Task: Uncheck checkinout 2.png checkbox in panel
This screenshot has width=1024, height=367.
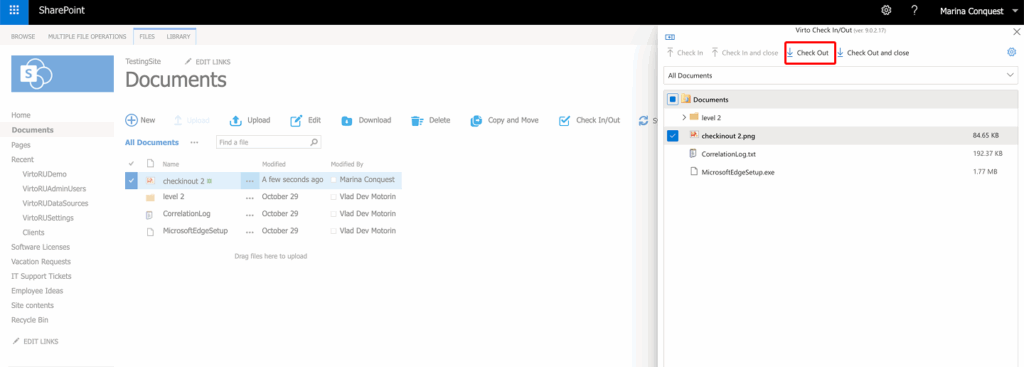Action: pos(673,136)
